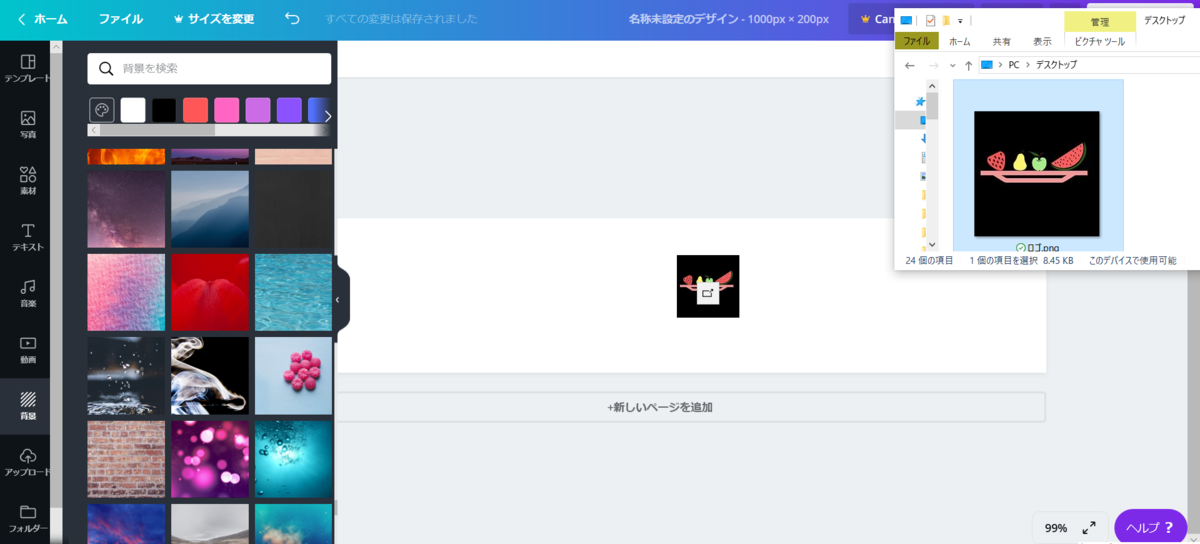Click the logo image on the canvas

click(708, 286)
